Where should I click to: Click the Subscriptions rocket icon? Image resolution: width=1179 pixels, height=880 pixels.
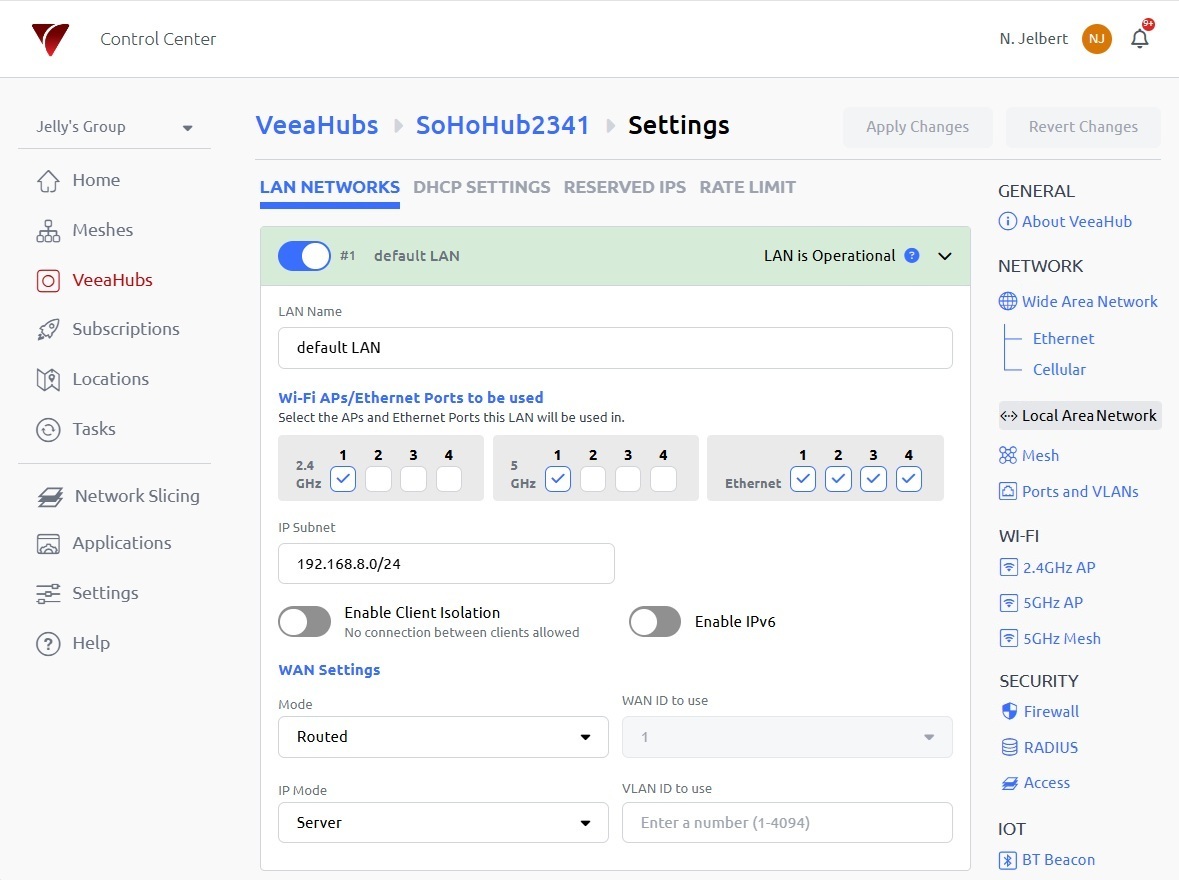point(48,329)
